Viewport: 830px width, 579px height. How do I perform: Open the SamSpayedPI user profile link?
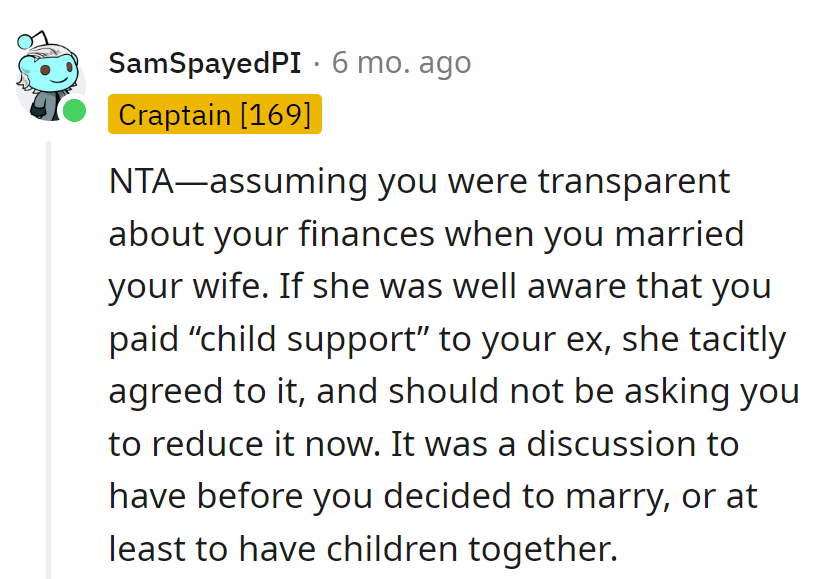click(x=204, y=63)
